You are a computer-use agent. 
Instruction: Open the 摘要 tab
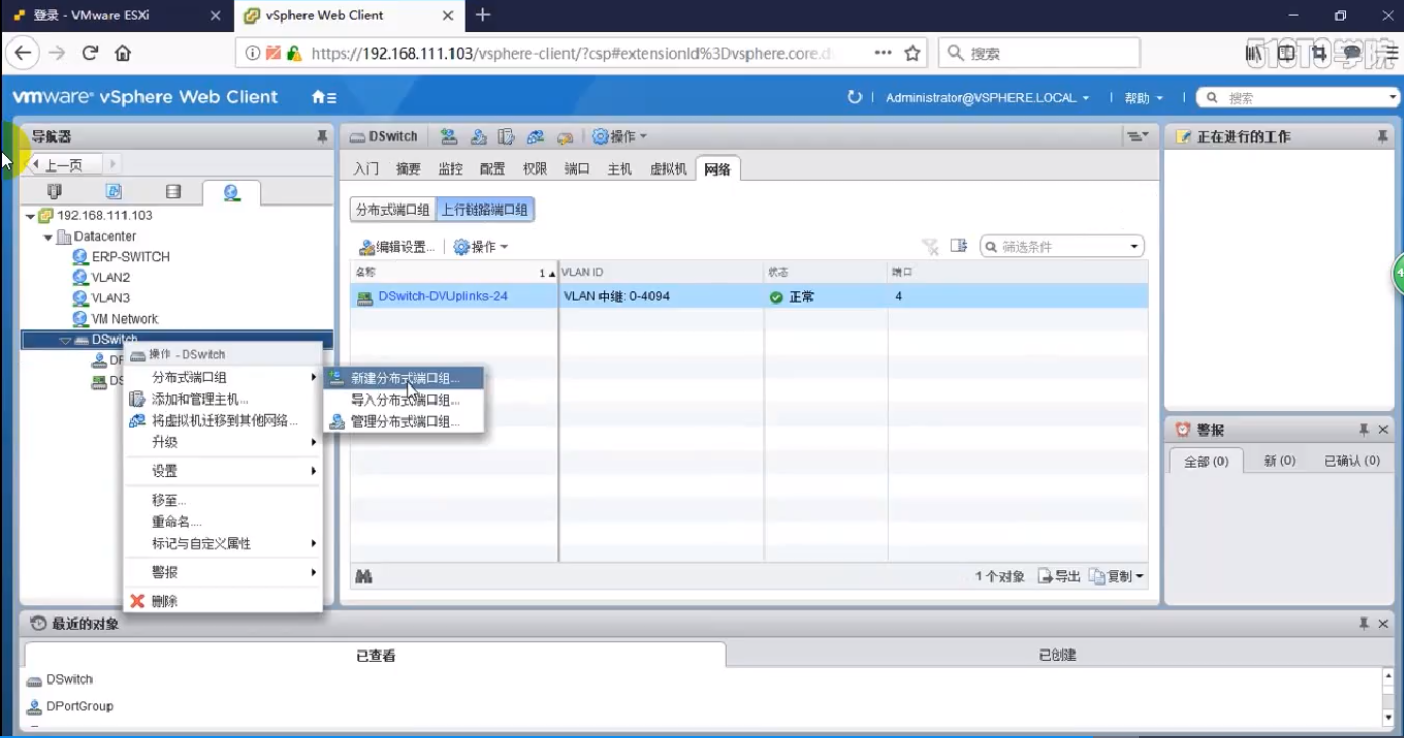408,169
